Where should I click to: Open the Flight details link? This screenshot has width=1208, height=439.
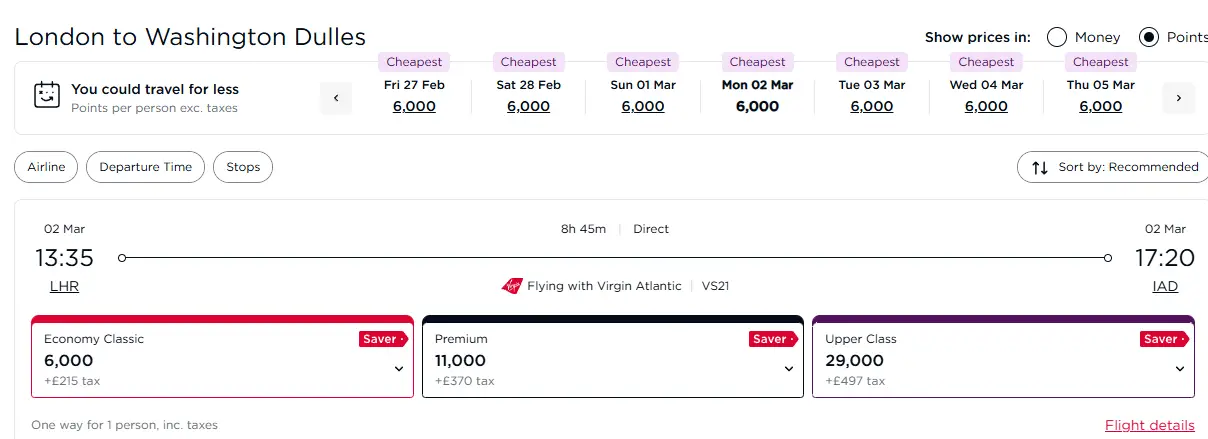(1150, 425)
